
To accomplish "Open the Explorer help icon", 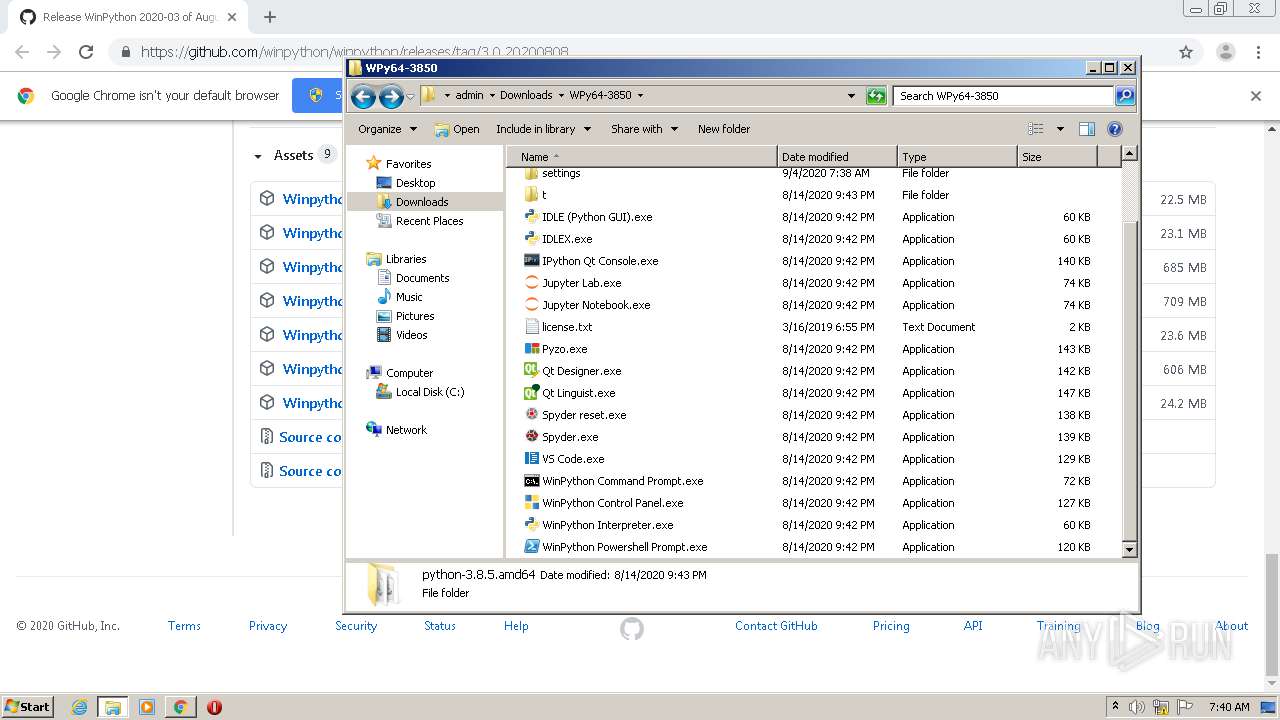I will point(1115,129).
